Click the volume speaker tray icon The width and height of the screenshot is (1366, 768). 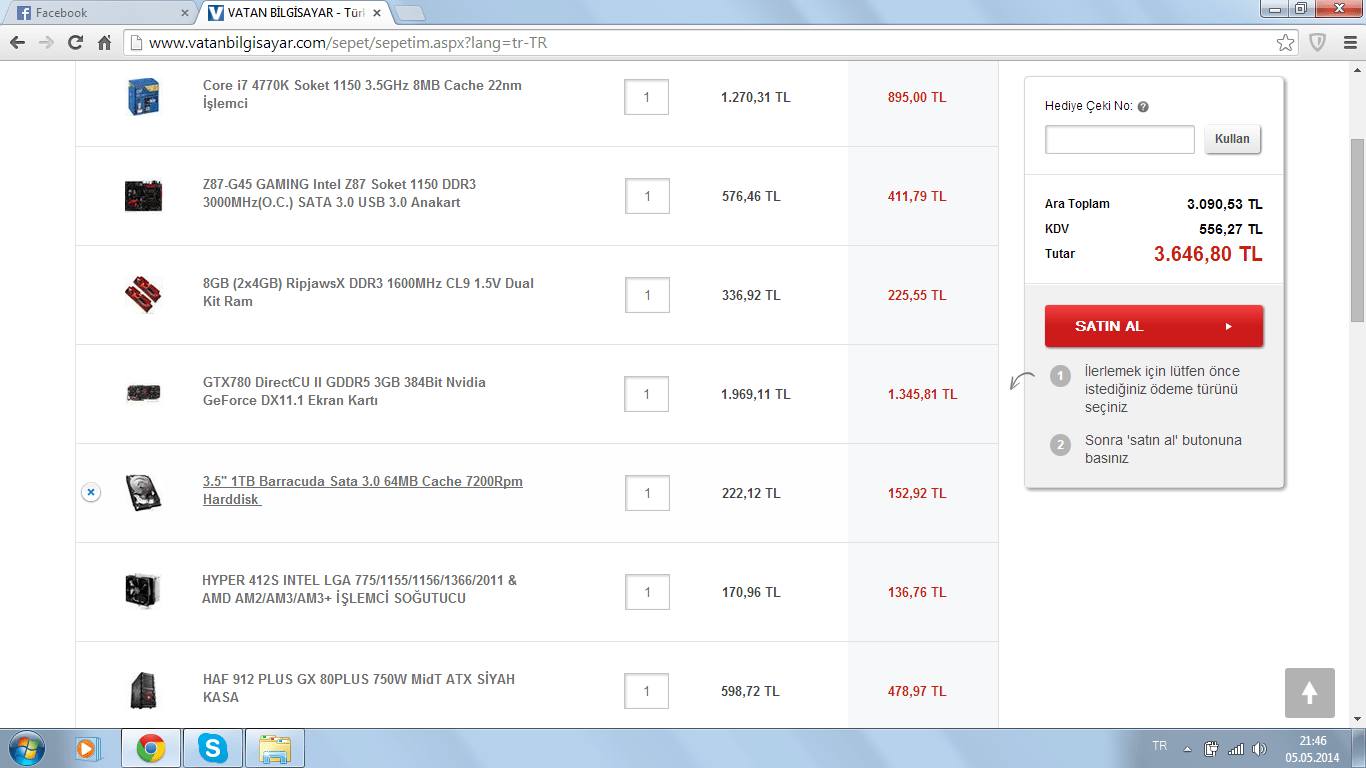pos(1259,749)
